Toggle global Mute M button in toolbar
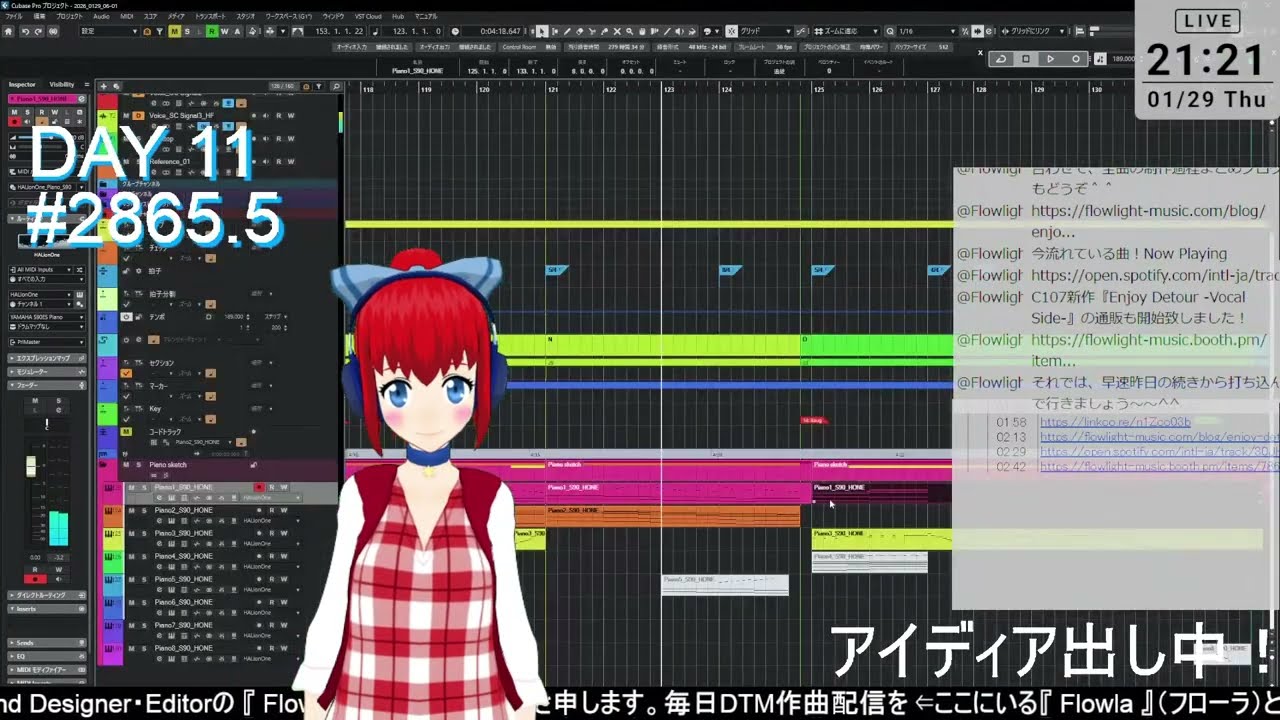Viewport: 1280px width, 720px height. (174, 31)
